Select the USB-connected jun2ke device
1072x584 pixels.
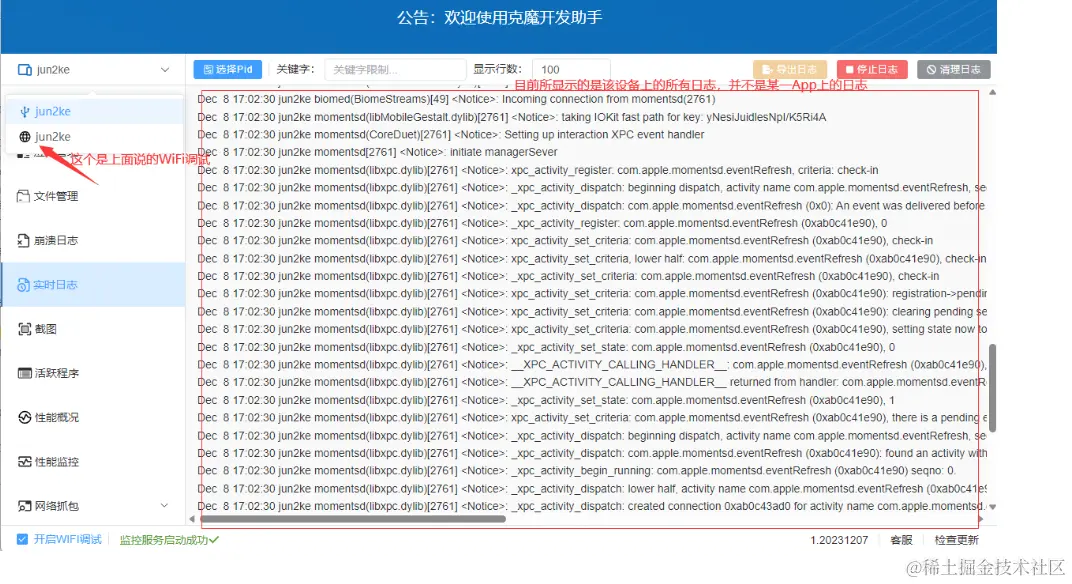94,111
